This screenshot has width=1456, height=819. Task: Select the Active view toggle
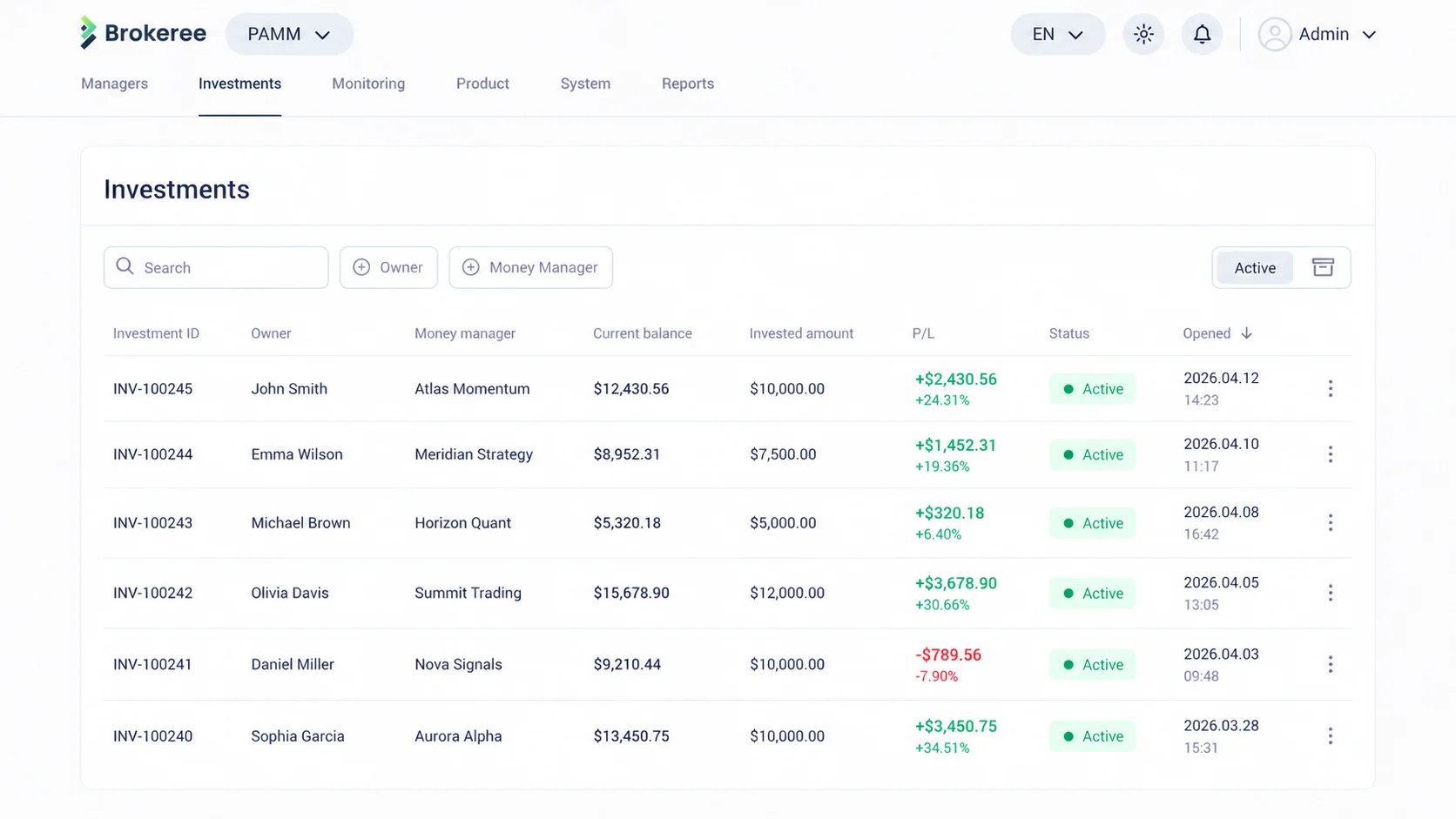[1255, 267]
